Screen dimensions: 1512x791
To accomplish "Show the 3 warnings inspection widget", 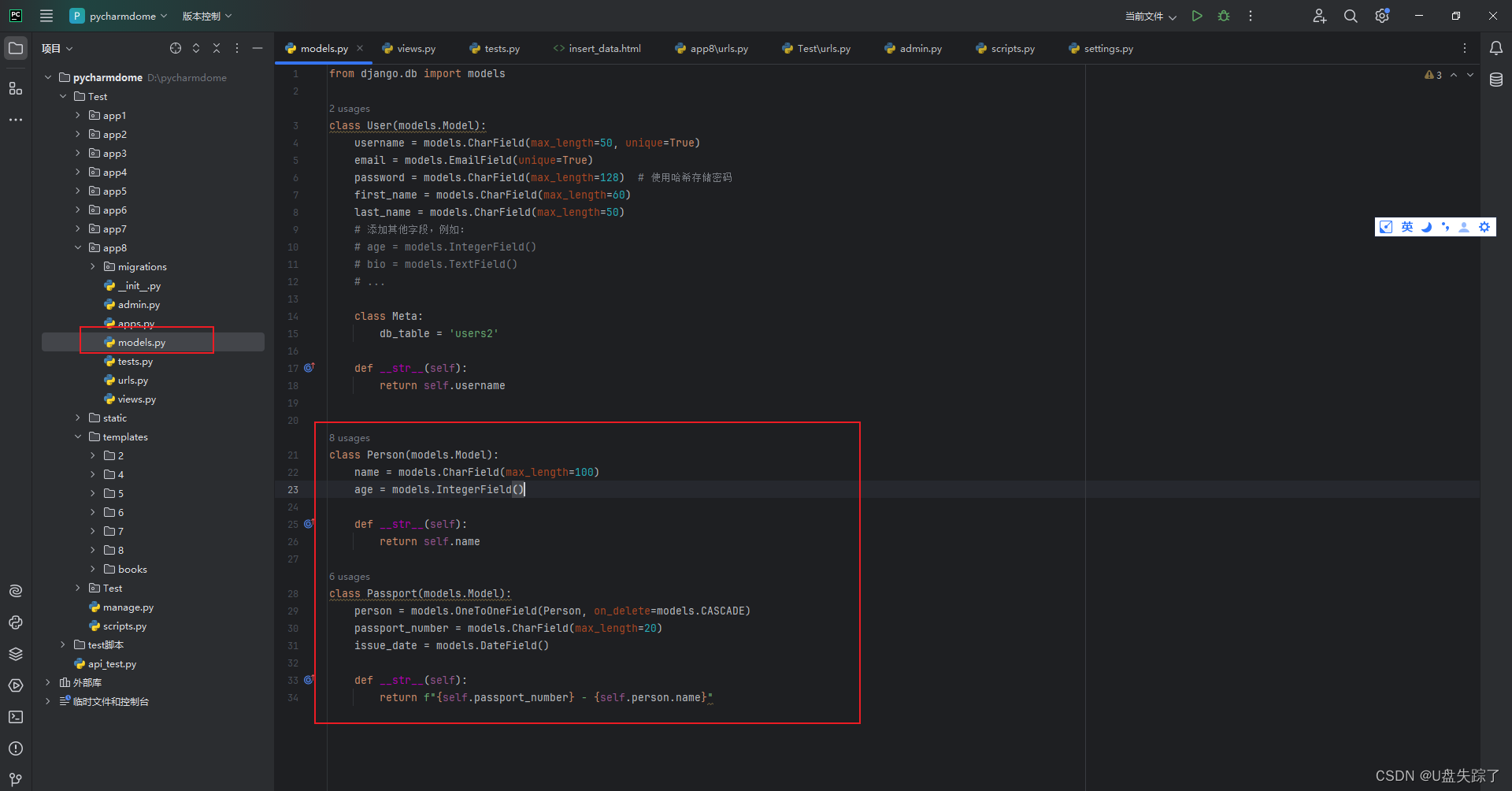I will tap(1433, 75).
